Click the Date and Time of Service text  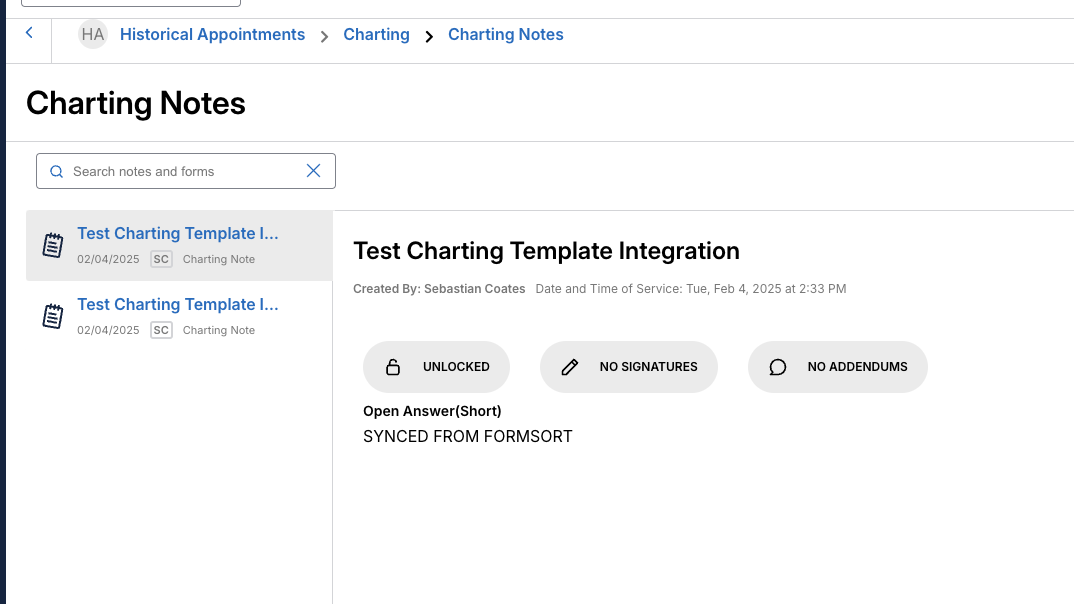pyautogui.click(x=690, y=289)
